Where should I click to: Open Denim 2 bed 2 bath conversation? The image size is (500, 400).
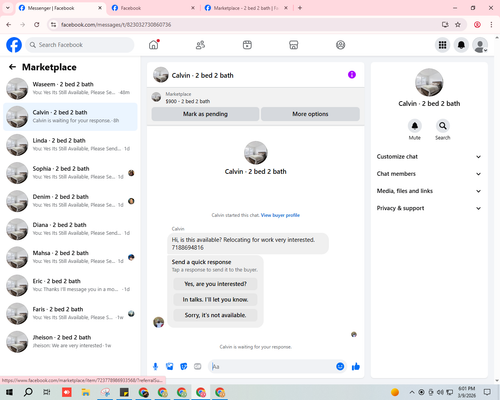pos(70,201)
